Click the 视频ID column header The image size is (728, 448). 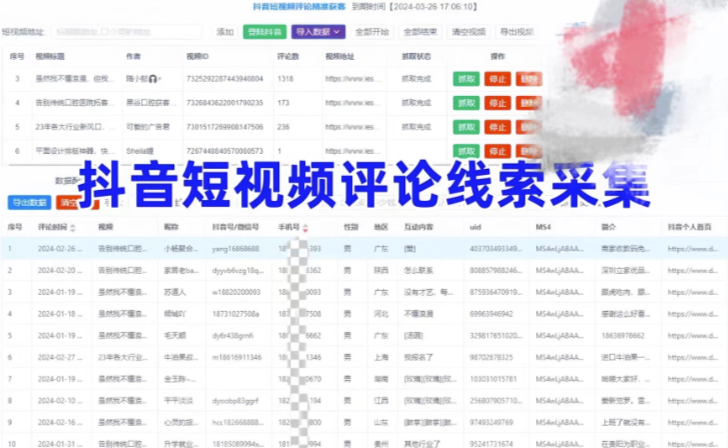point(197,57)
